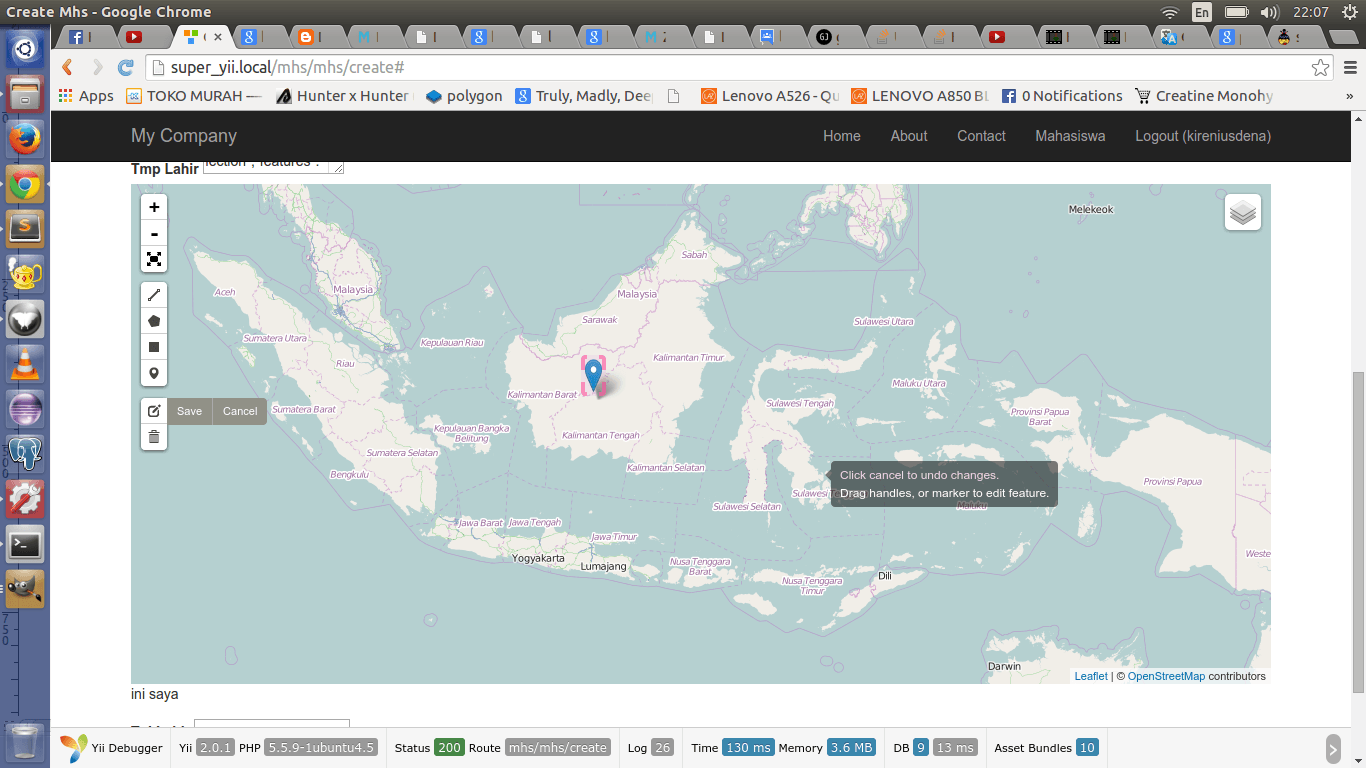Cancel the map edits
Viewport: 1366px width, 768px height.
240,411
